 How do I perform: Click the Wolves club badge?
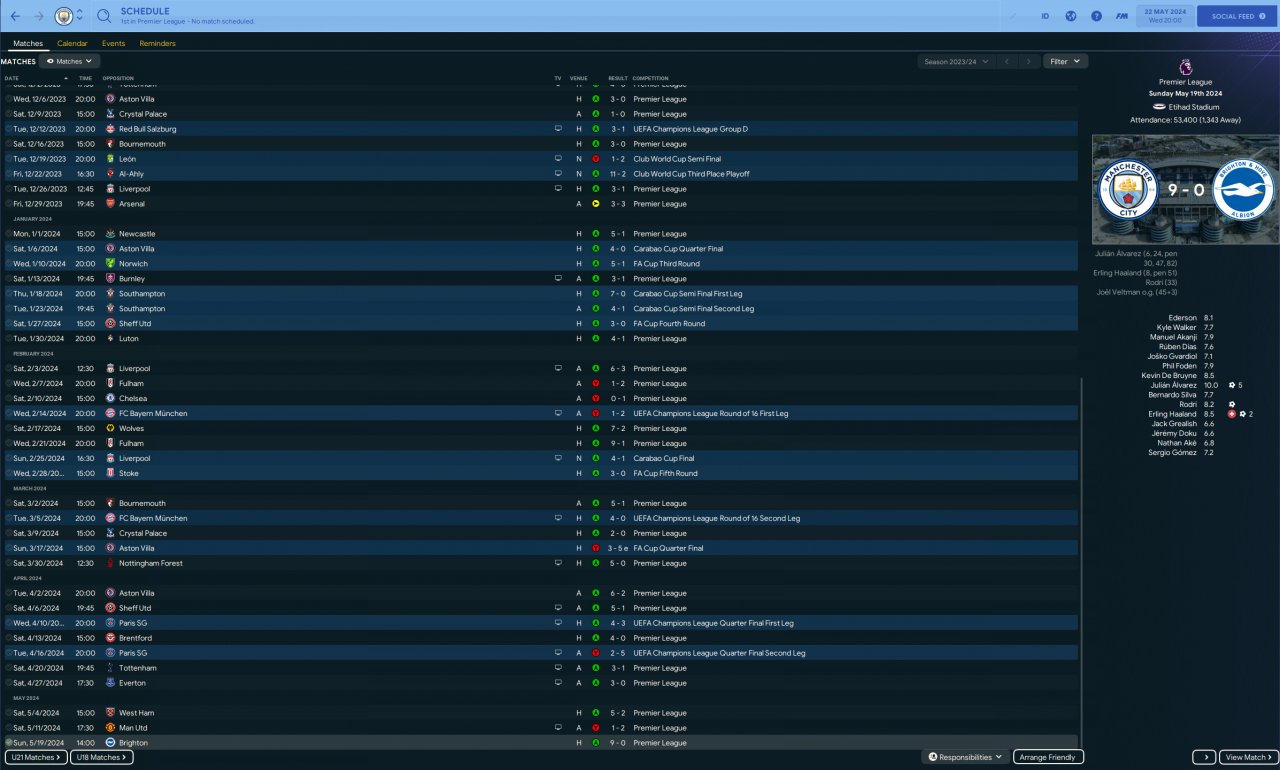point(110,428)
